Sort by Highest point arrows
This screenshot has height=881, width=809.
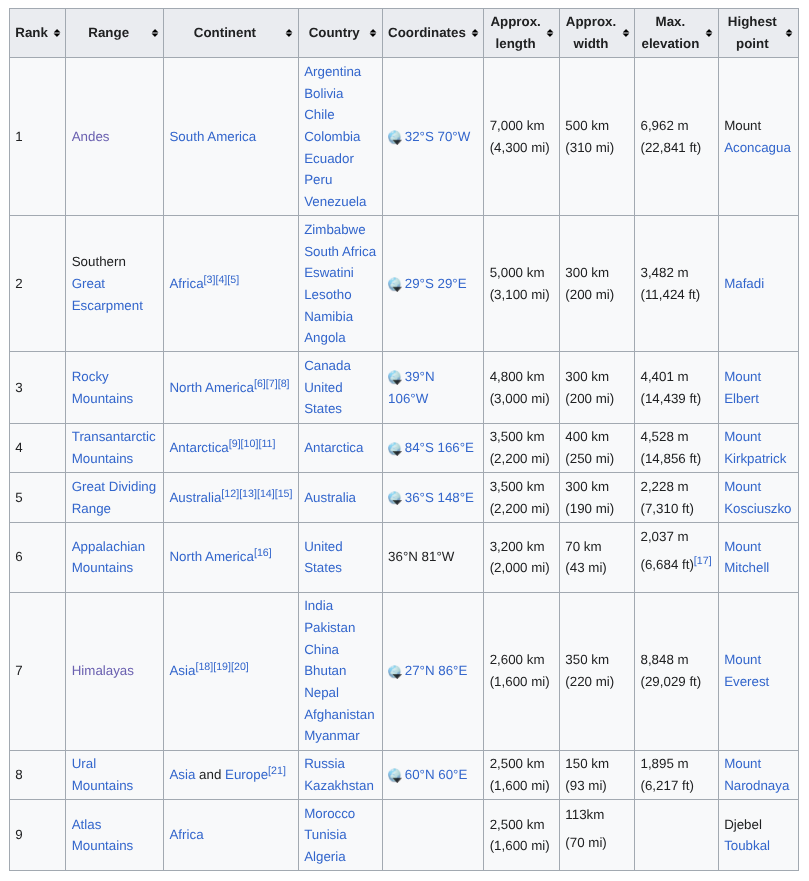click(789, 33)
